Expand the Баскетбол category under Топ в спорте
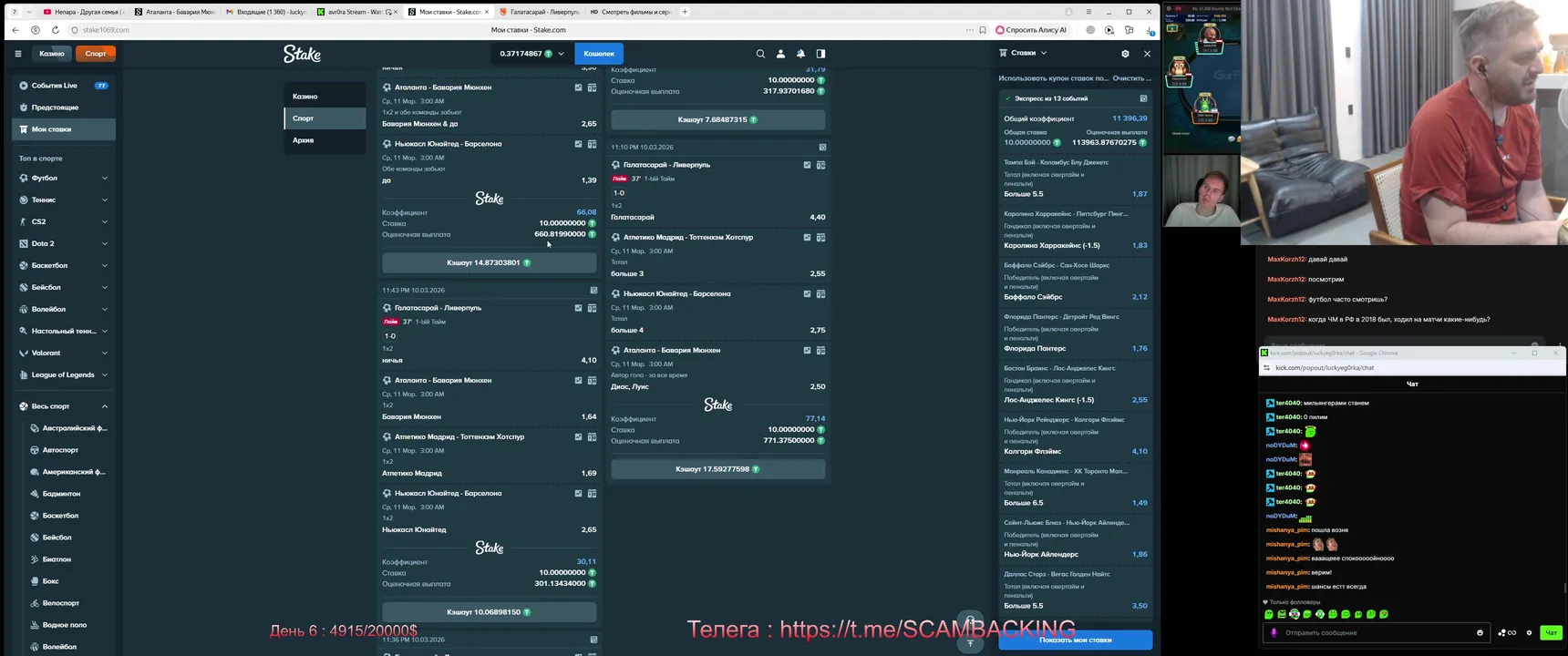Screen dimensions: 1568x656 point(105,266)
